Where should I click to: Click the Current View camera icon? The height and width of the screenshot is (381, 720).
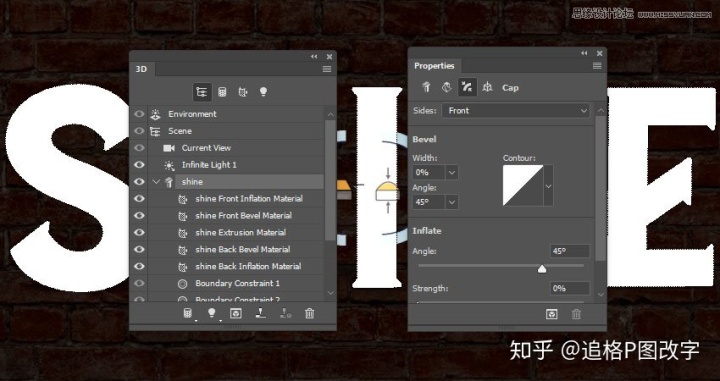point(169,148)
